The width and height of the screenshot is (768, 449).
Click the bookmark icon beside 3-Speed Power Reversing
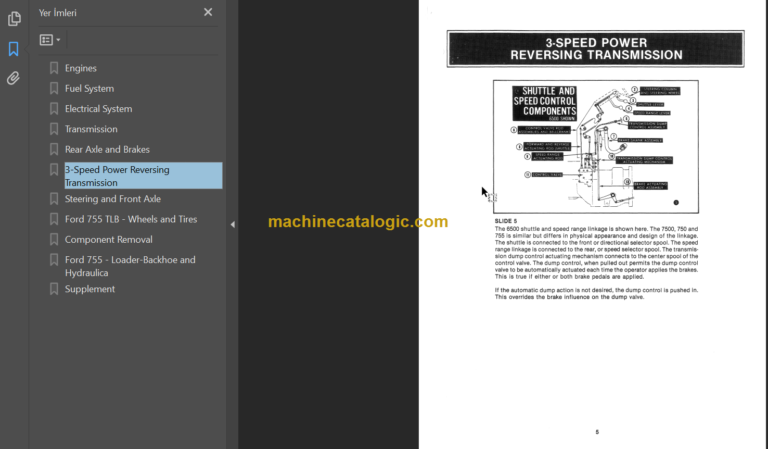54,169
